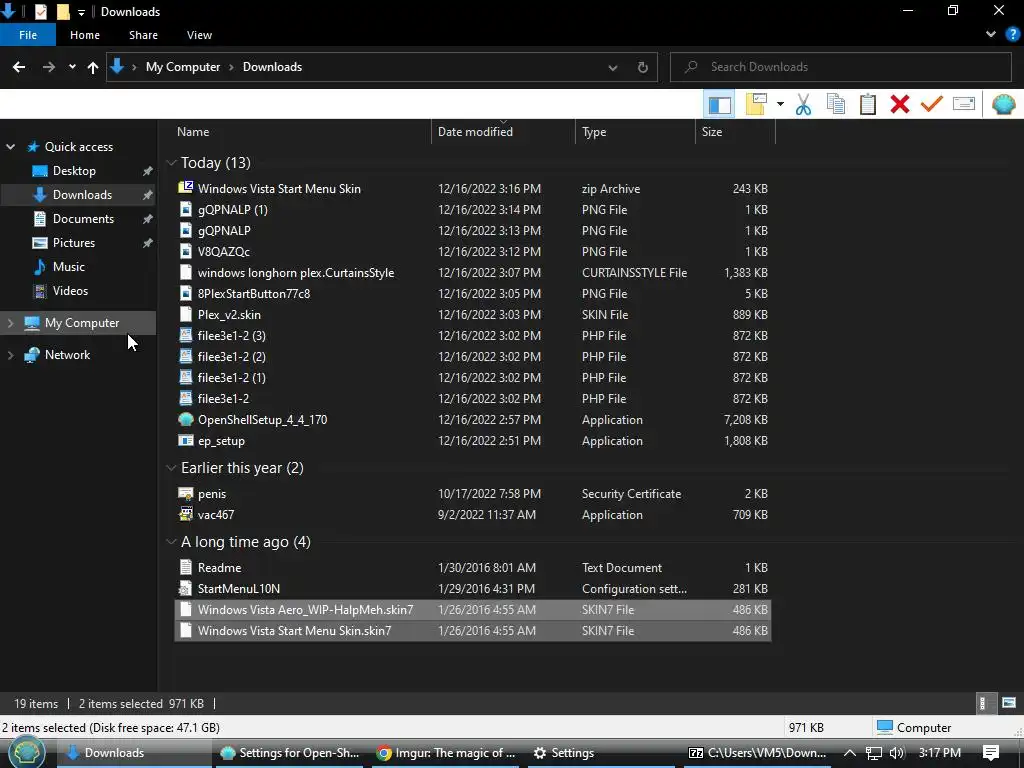The image size is (1024, 768).
Task: Sort by the Name column header
Action: pyautogui.click(x=193, y=131)
